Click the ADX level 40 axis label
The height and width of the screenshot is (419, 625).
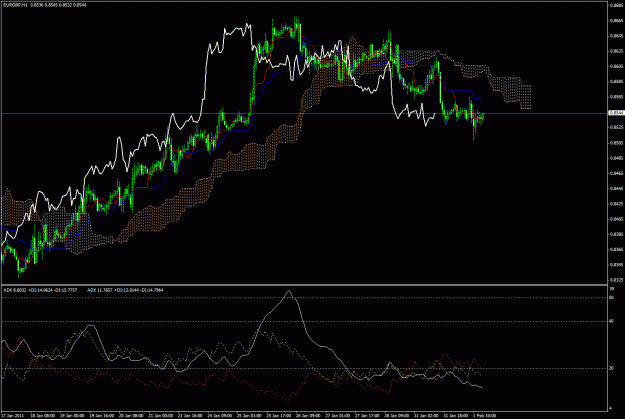click(x=612, y=321)
